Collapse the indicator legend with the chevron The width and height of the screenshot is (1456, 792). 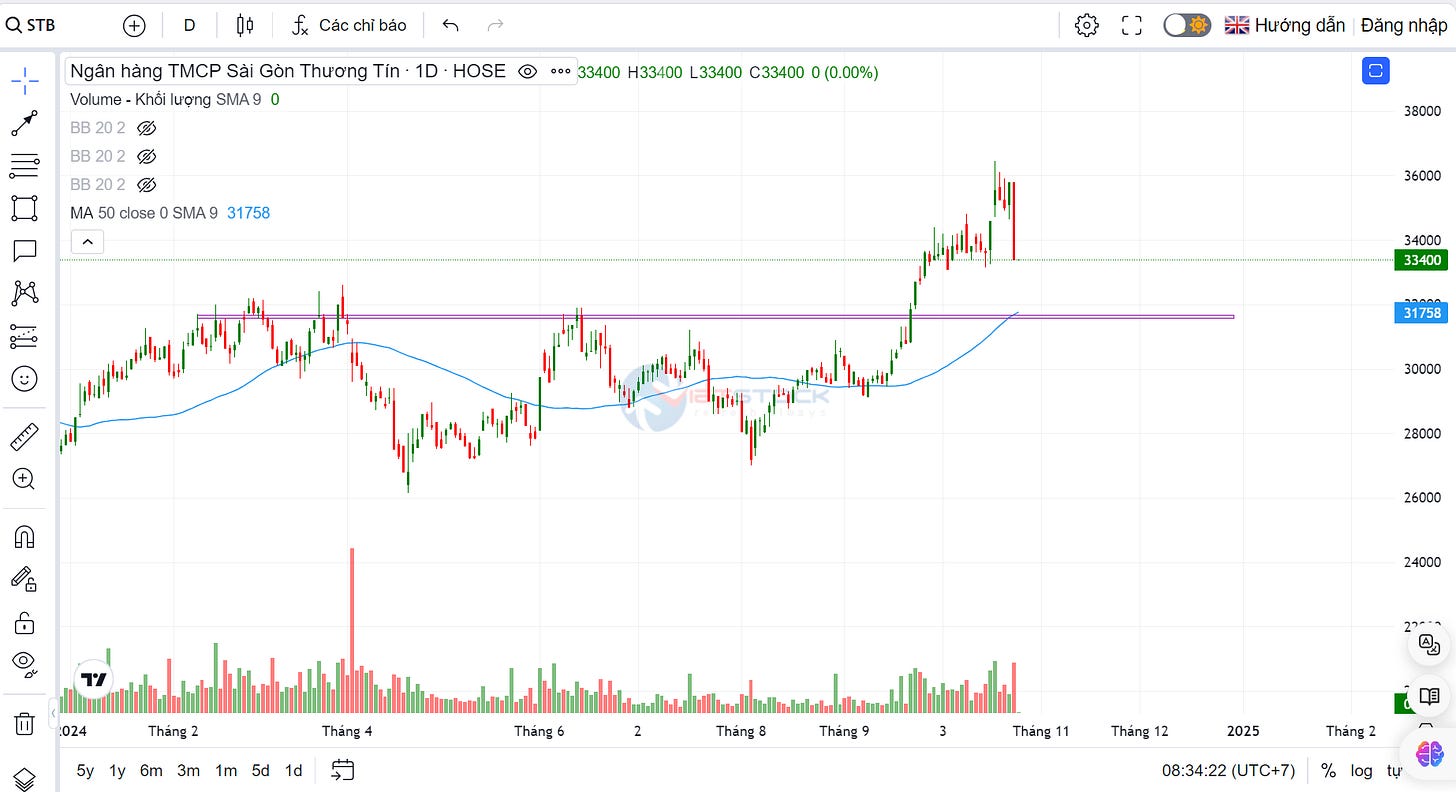(x=87, y=242)
